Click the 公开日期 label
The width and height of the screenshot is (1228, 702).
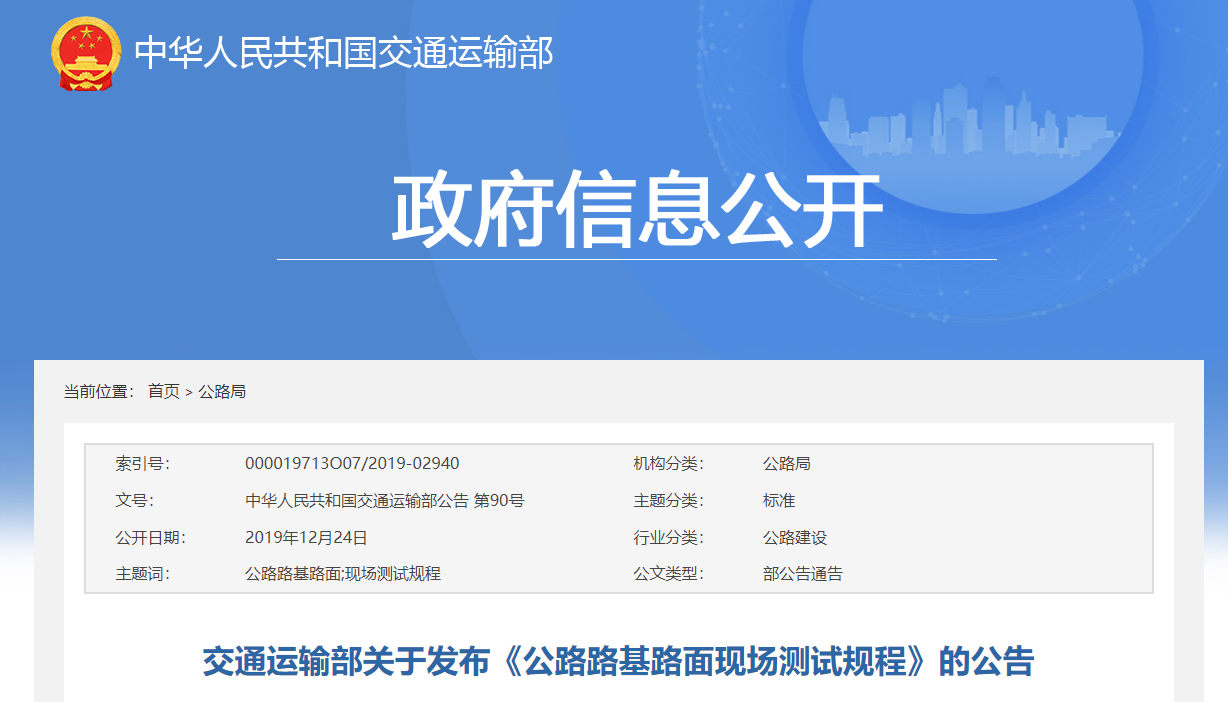click(x=150, y=538)
